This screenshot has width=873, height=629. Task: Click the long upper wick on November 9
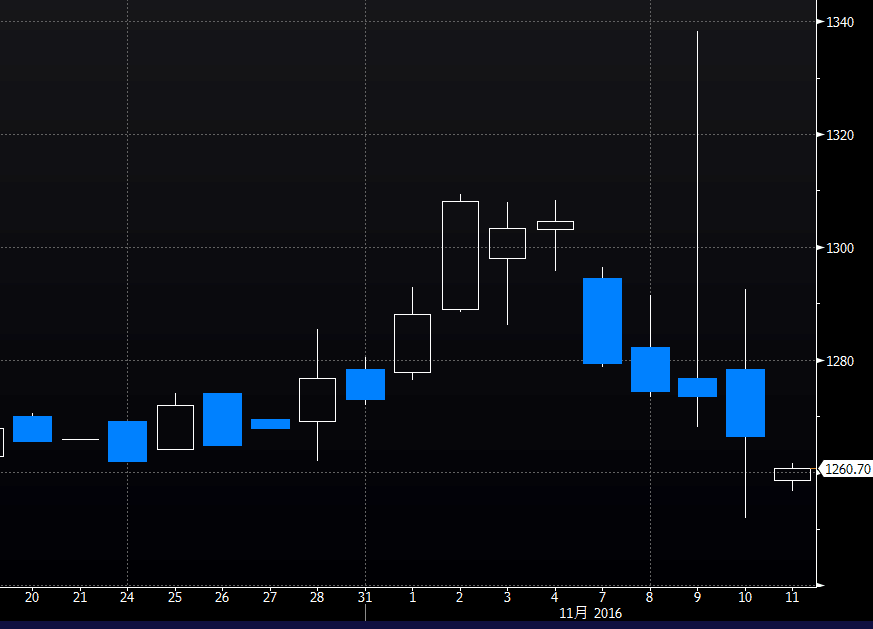click(x=697, y=200)
